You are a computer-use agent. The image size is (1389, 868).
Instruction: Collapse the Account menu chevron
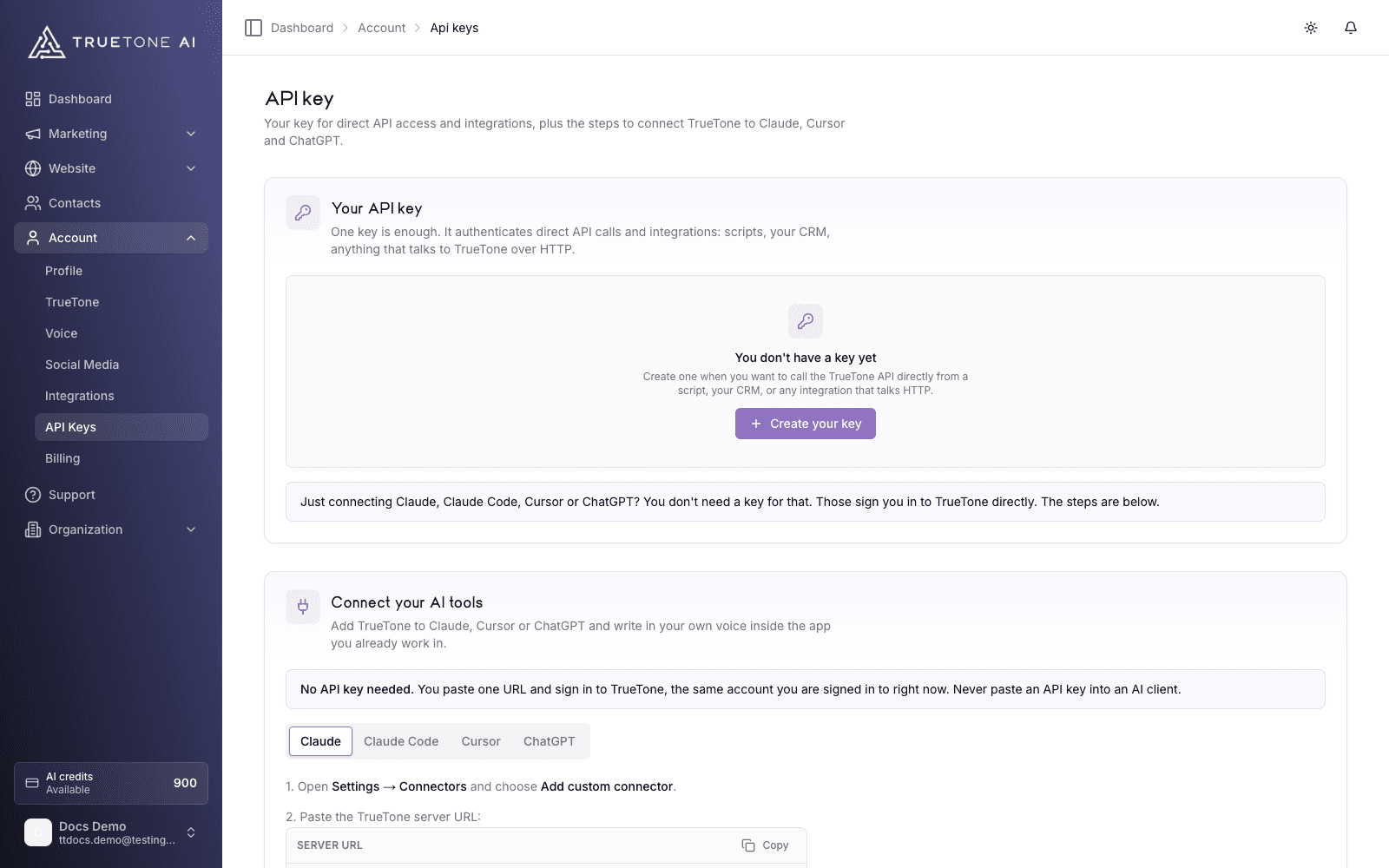[191, 238]
